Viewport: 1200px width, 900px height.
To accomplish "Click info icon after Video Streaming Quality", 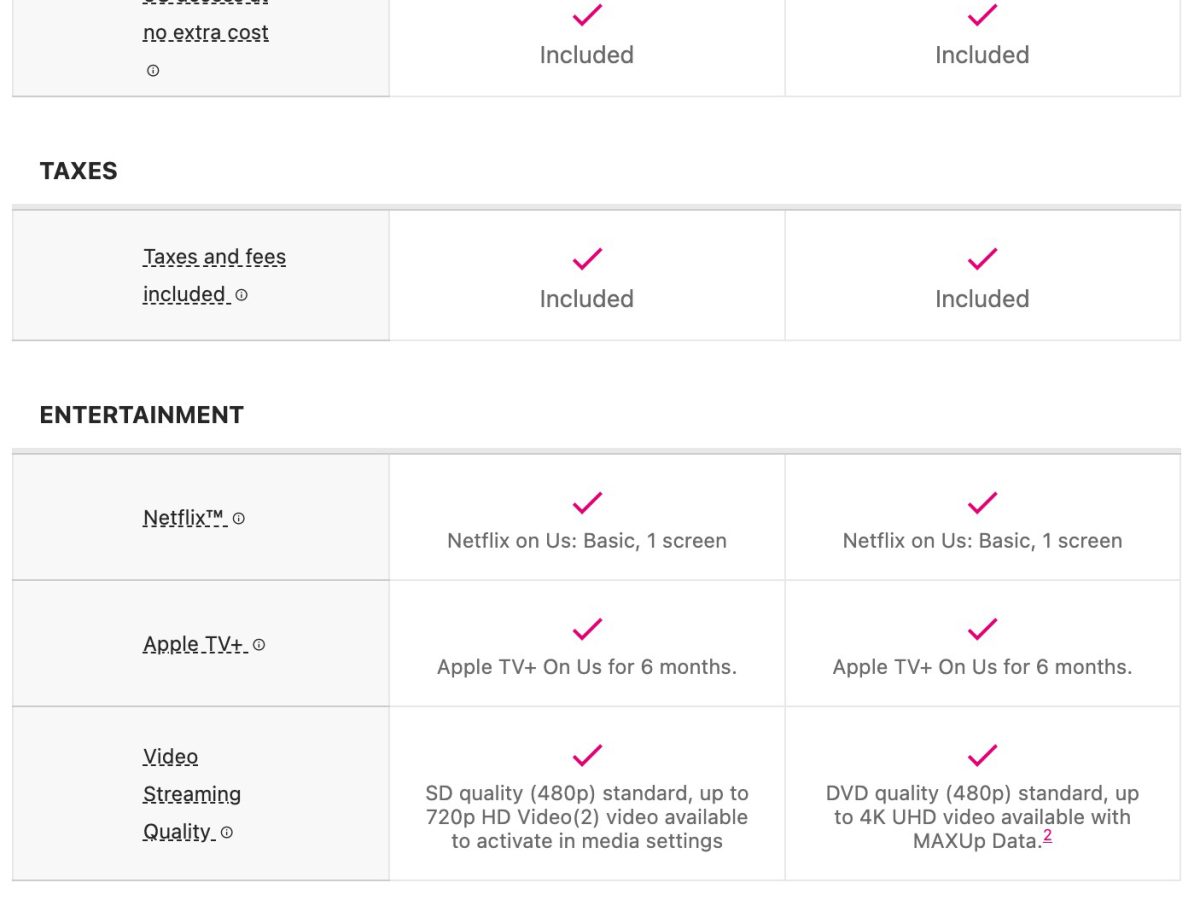I will coord(227,832).
